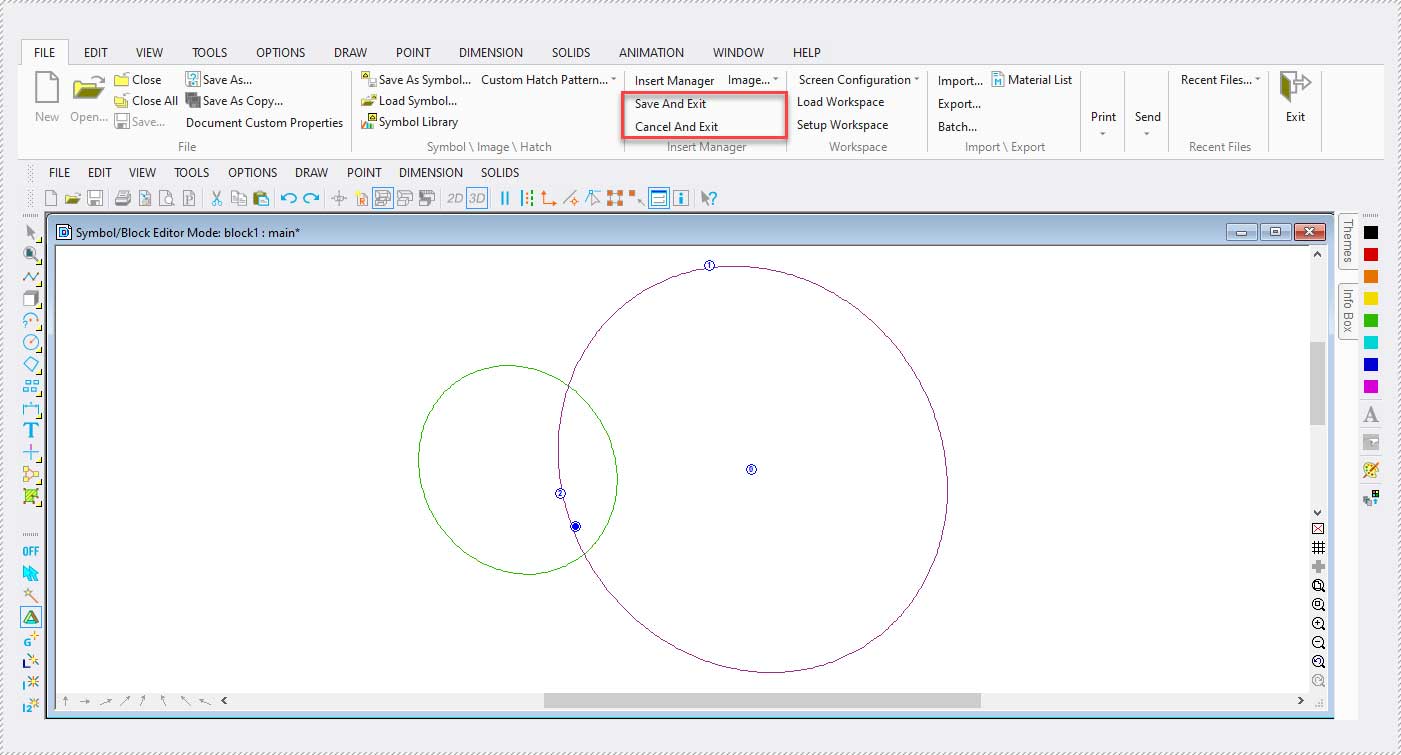Open the EDIT ribbon tab
1401x755 pixels.
click(96, 53)
